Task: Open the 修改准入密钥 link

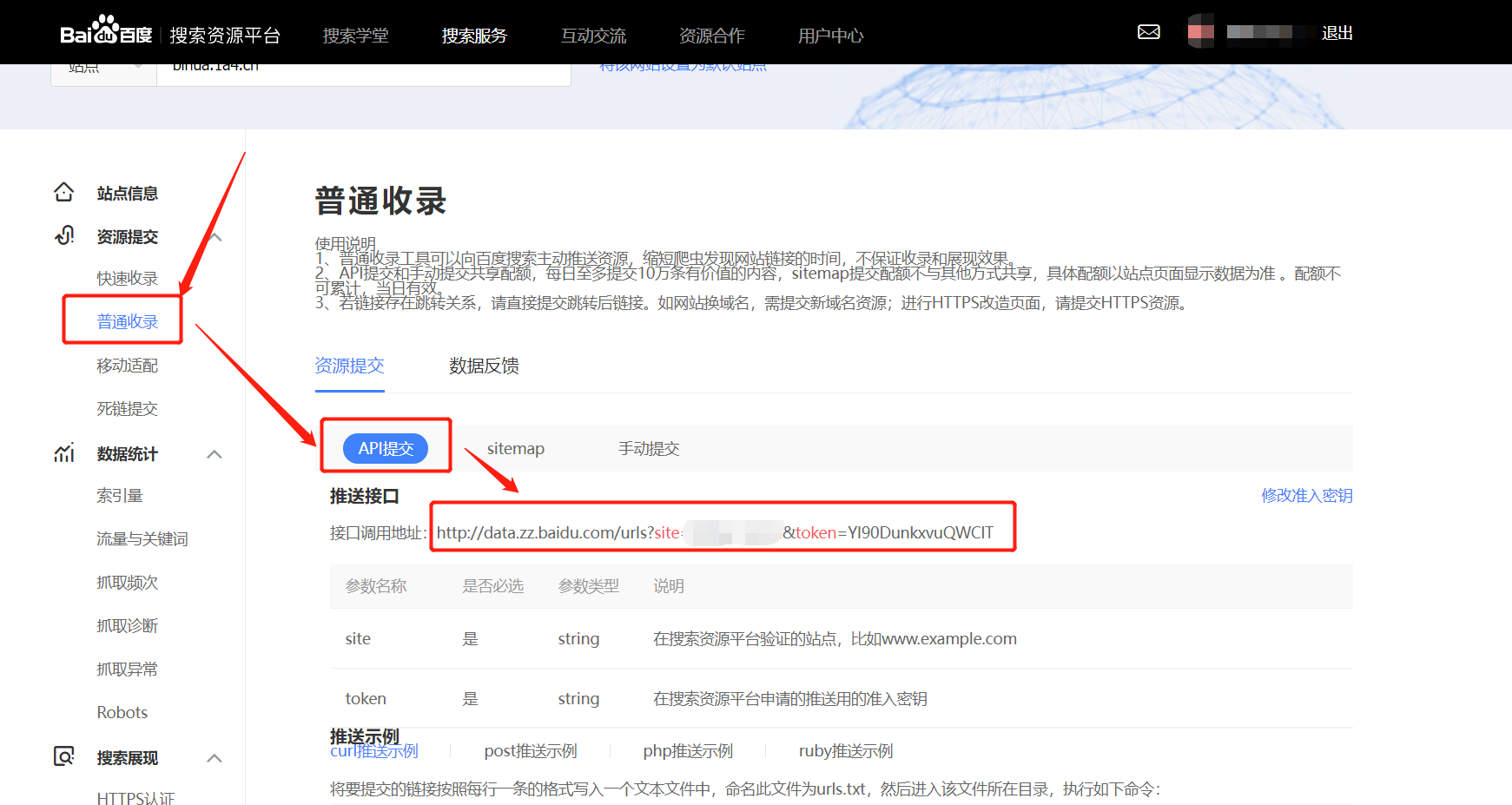Action: click(1306, 495)
